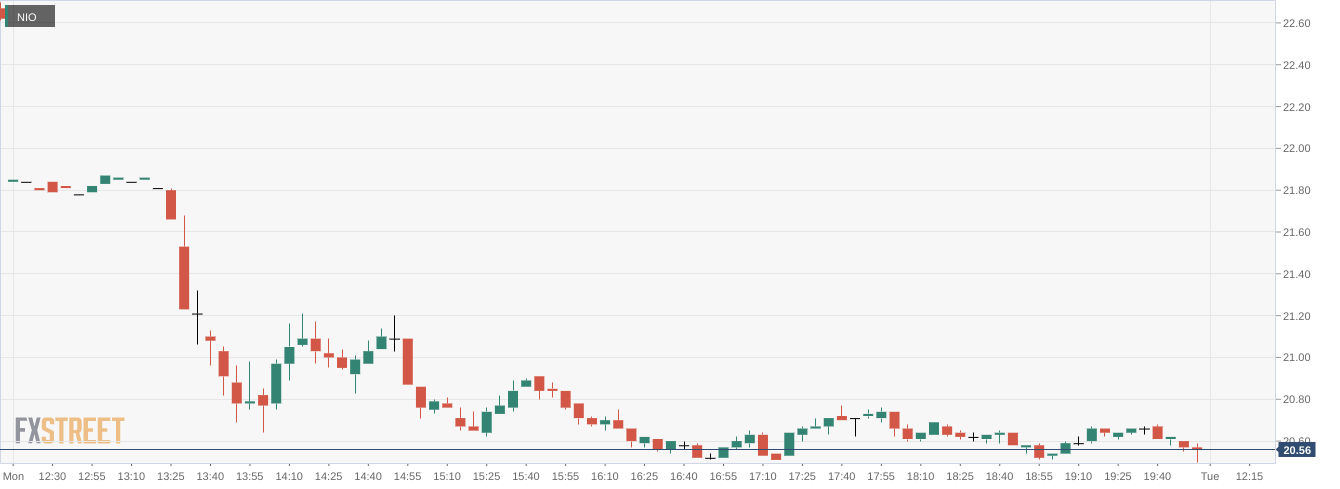Click the large red candlestick at 14:55

pyautogui.click(x=408, y=361)
